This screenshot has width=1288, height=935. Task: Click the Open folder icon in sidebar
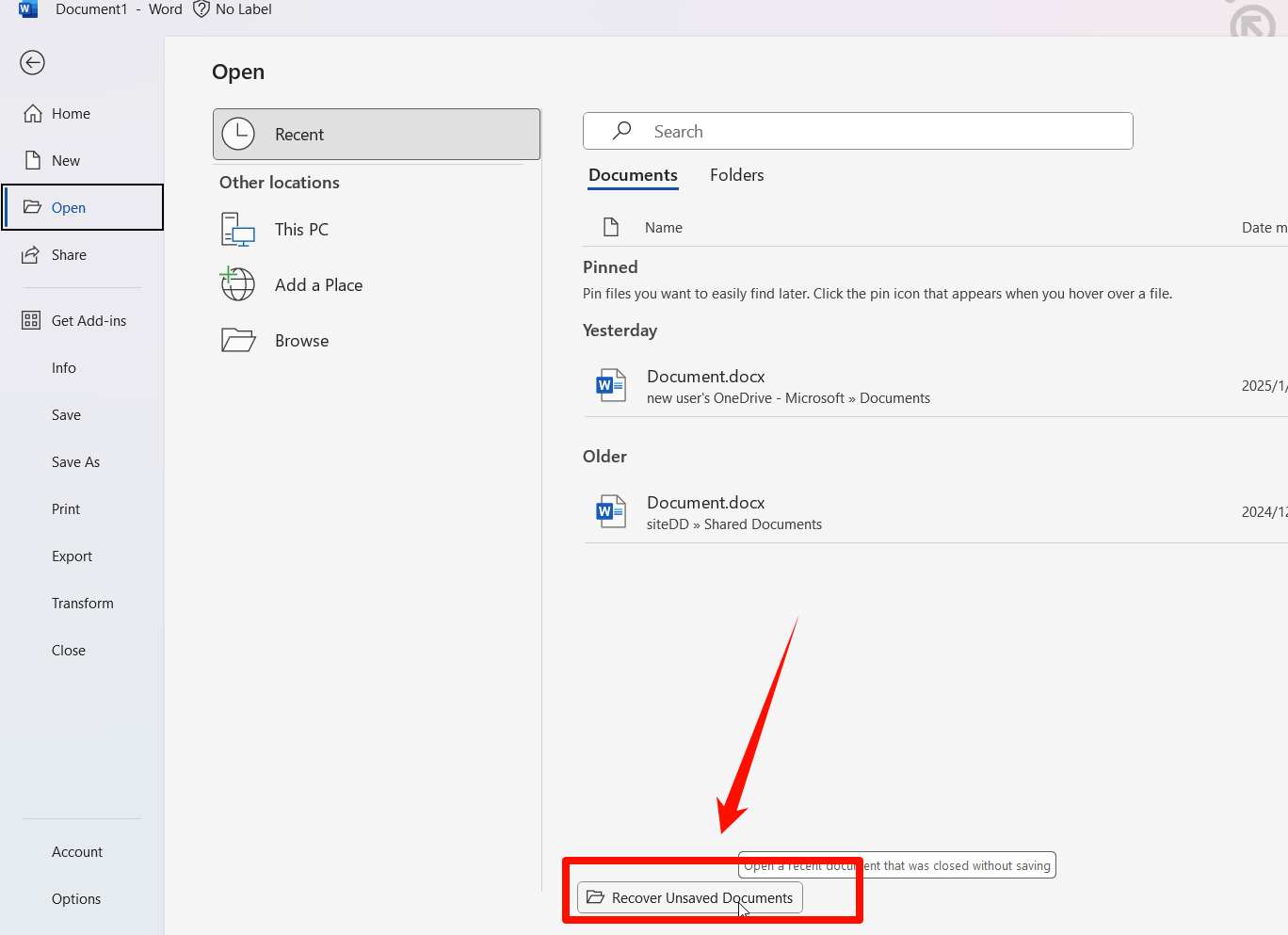pos(33,207)
